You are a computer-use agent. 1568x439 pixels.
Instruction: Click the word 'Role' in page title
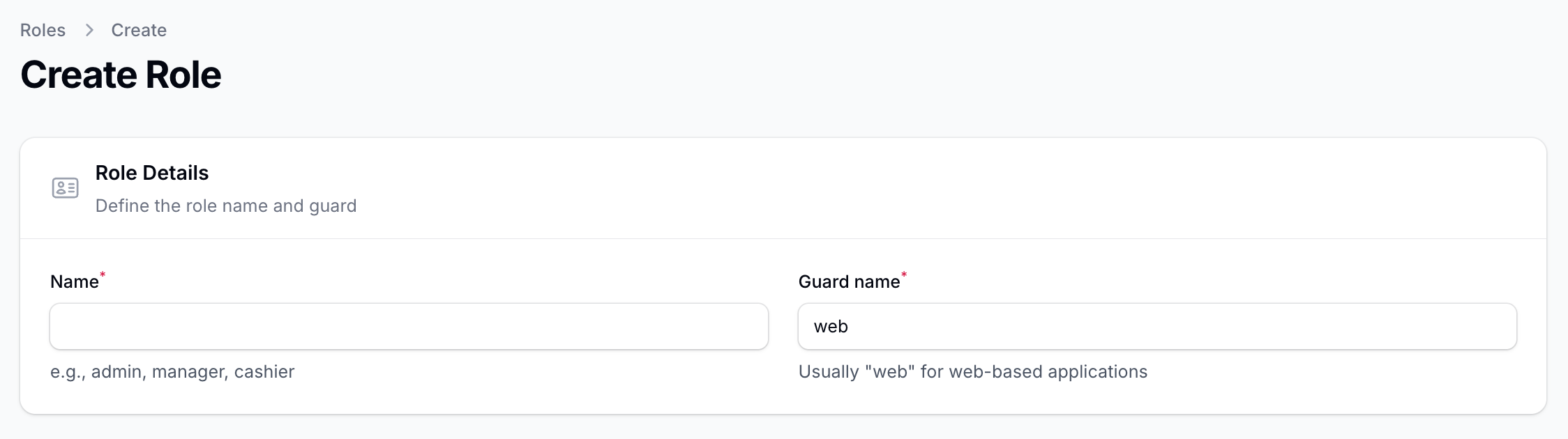pos(183,75)
